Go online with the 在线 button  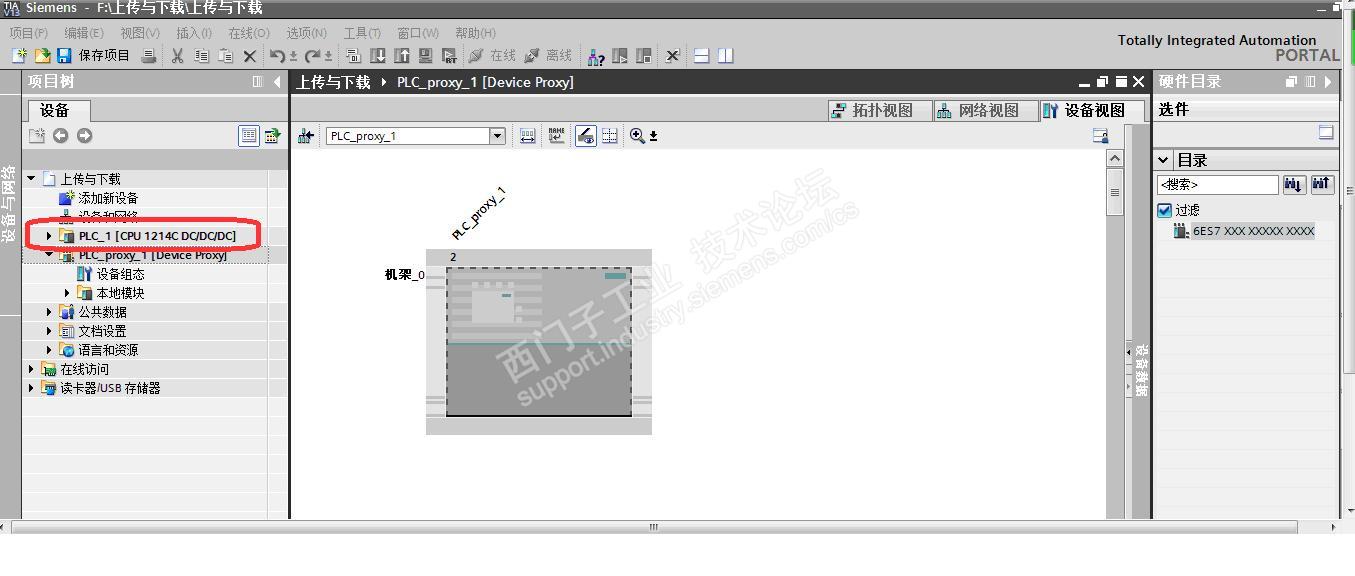(493, 56)
